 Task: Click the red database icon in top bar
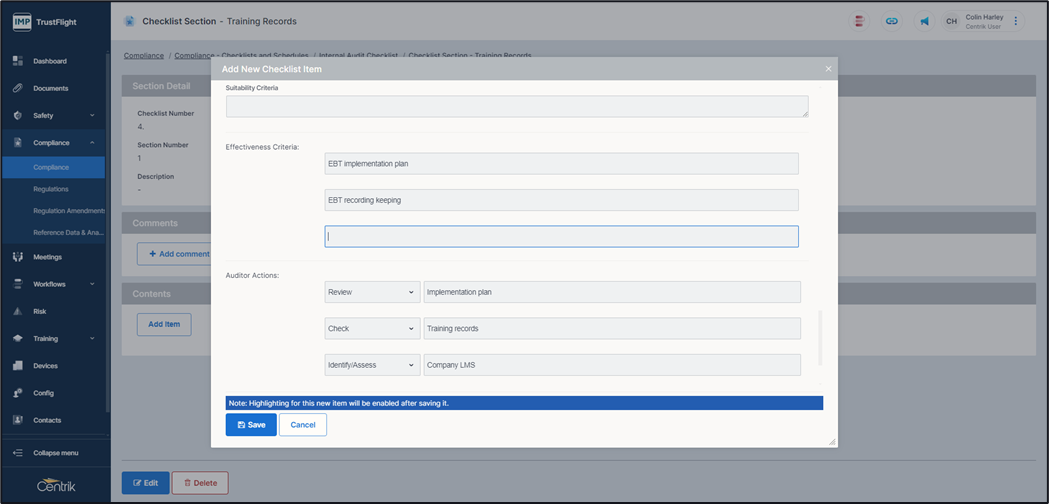pos(858,21)
